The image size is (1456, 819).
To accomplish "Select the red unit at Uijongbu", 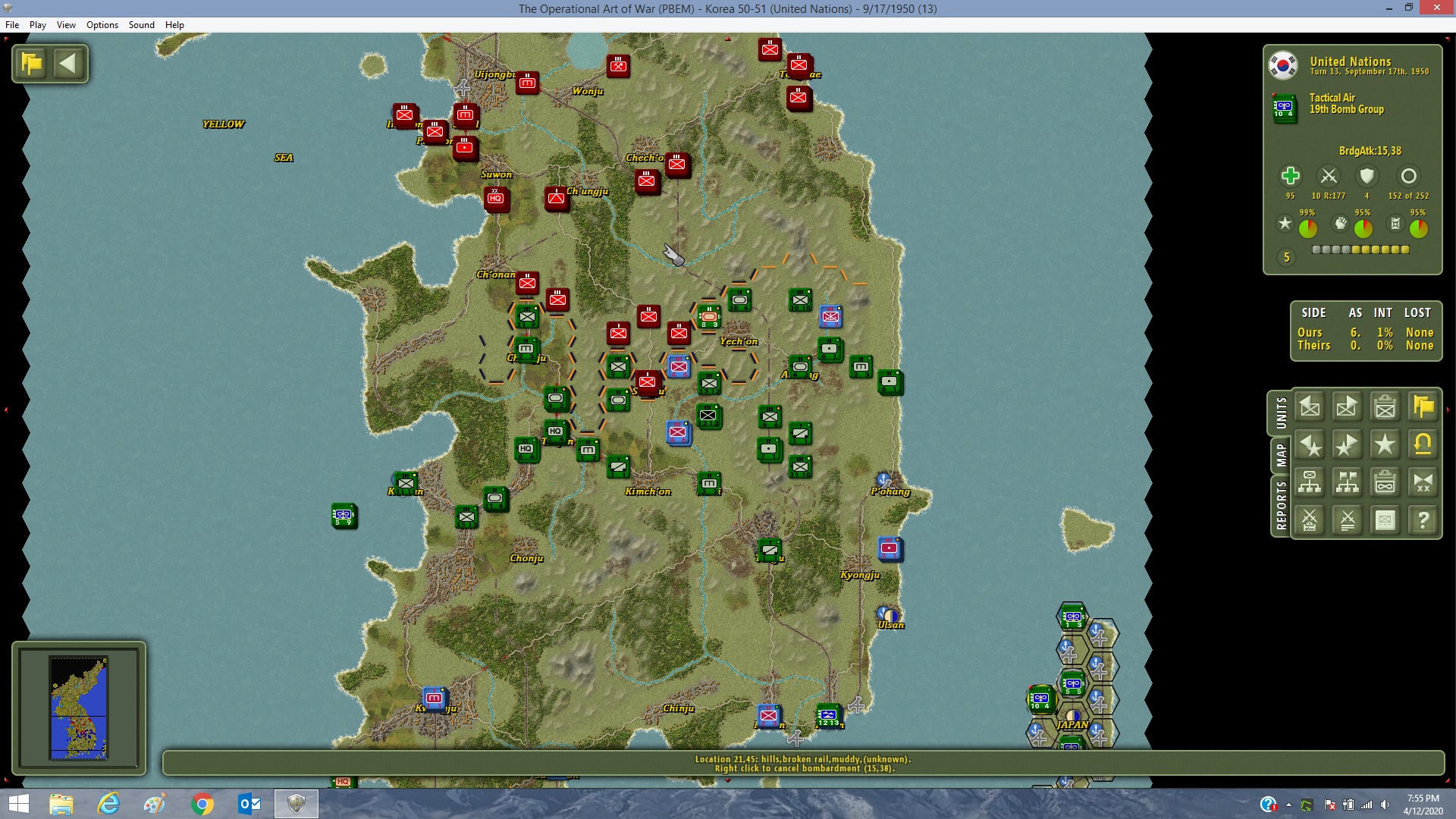I will pos(527,82).
